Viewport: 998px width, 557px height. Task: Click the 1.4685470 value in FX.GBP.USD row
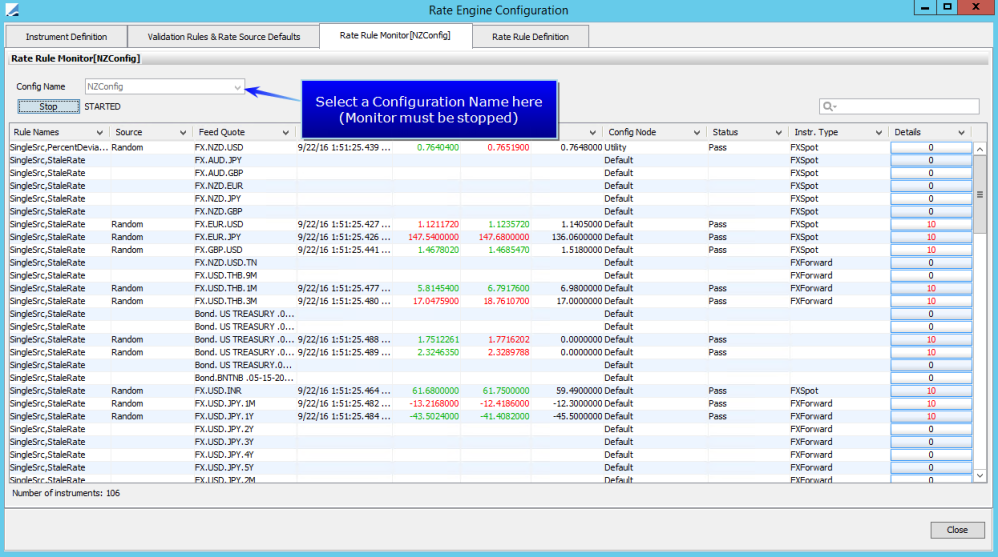[x=508, y=250]
